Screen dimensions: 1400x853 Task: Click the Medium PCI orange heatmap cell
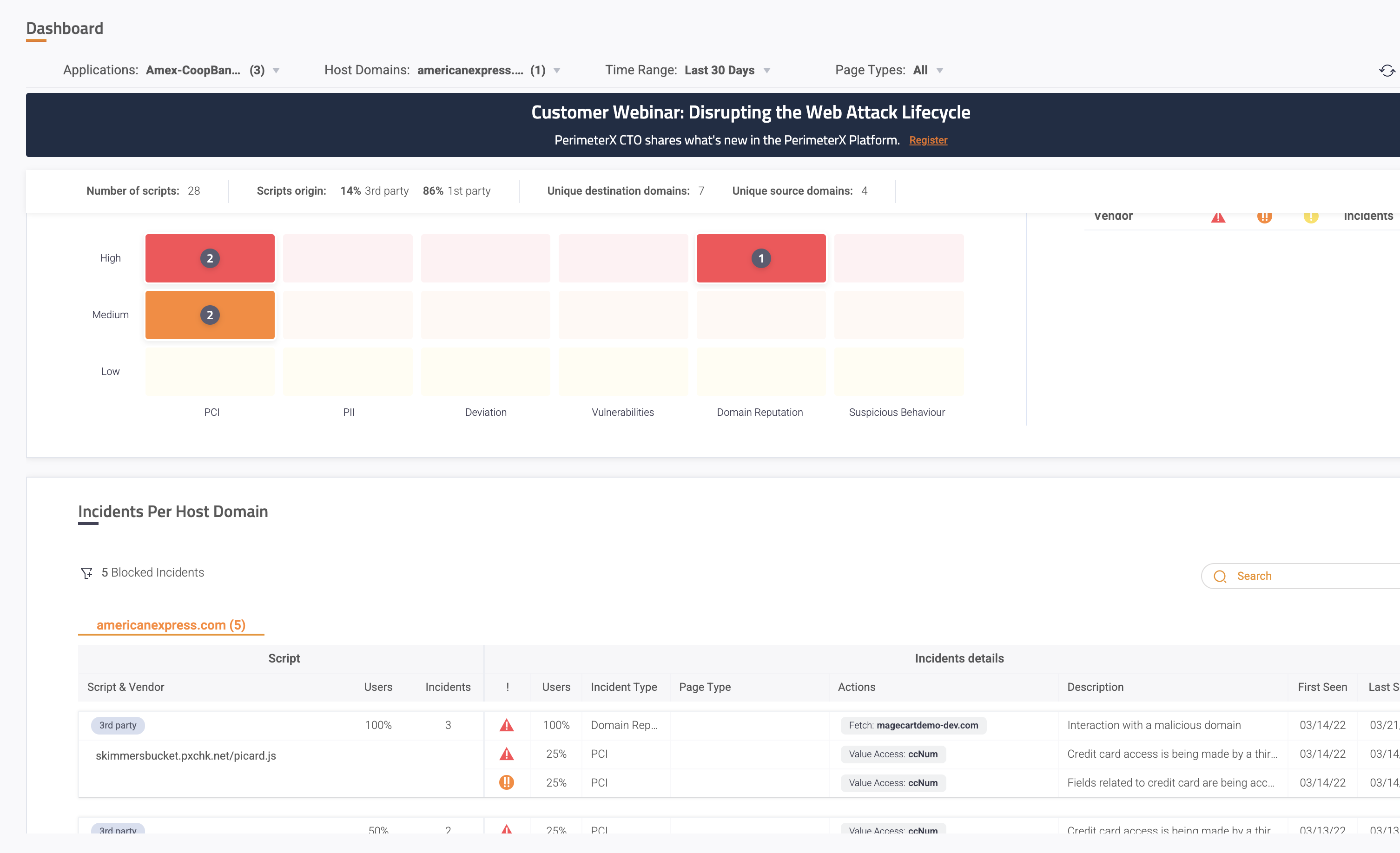pos(210,315)
